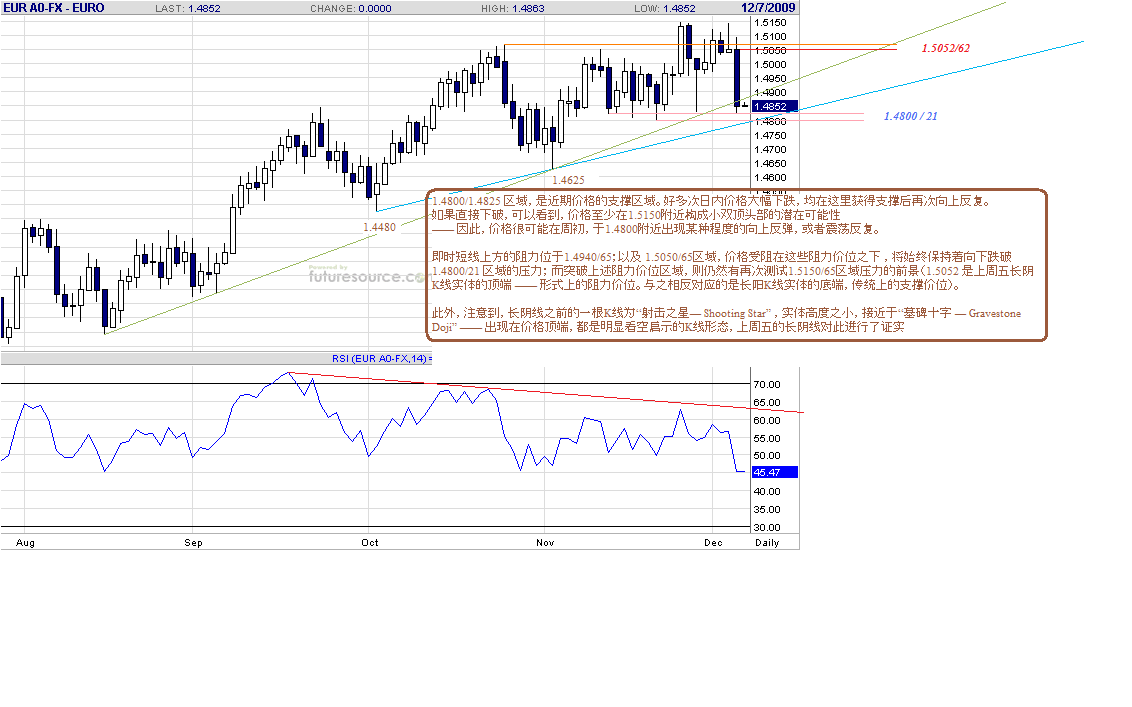
Task: Click the 'EUR A0-FX - EURO' chart title
Action: click(54, 8)
